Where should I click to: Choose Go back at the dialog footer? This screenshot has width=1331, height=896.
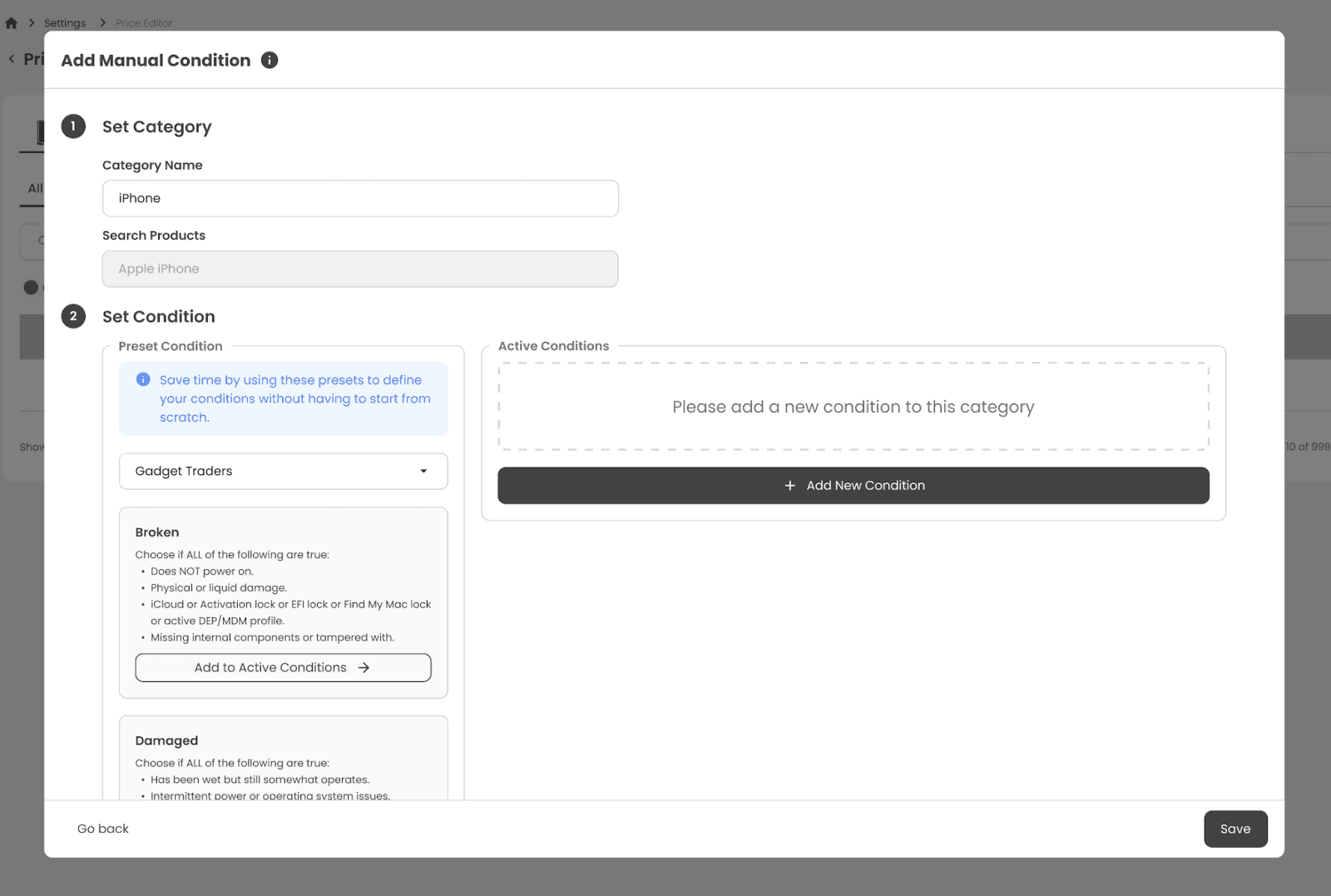103,829
